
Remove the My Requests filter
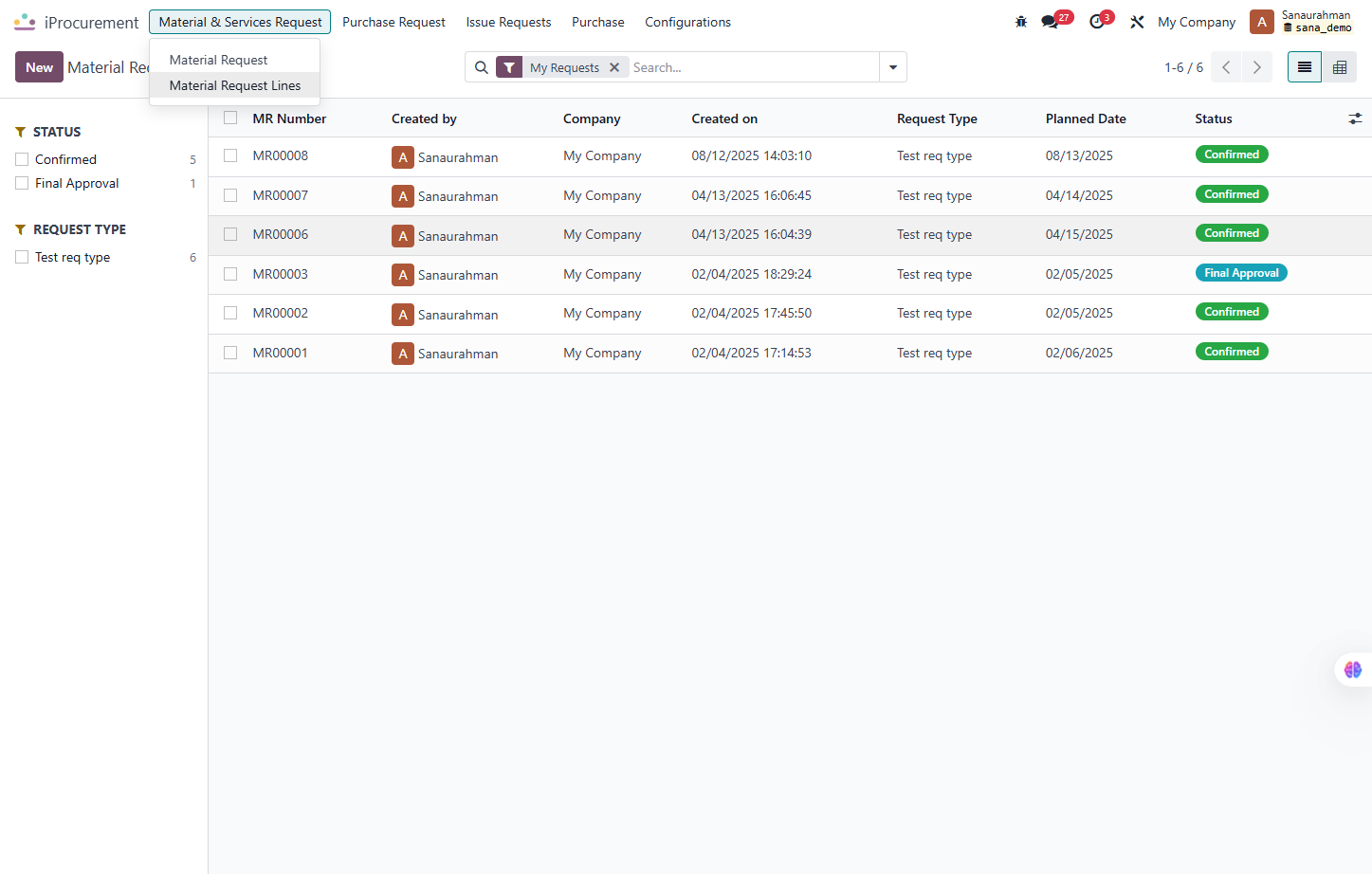tap(614, 67)
